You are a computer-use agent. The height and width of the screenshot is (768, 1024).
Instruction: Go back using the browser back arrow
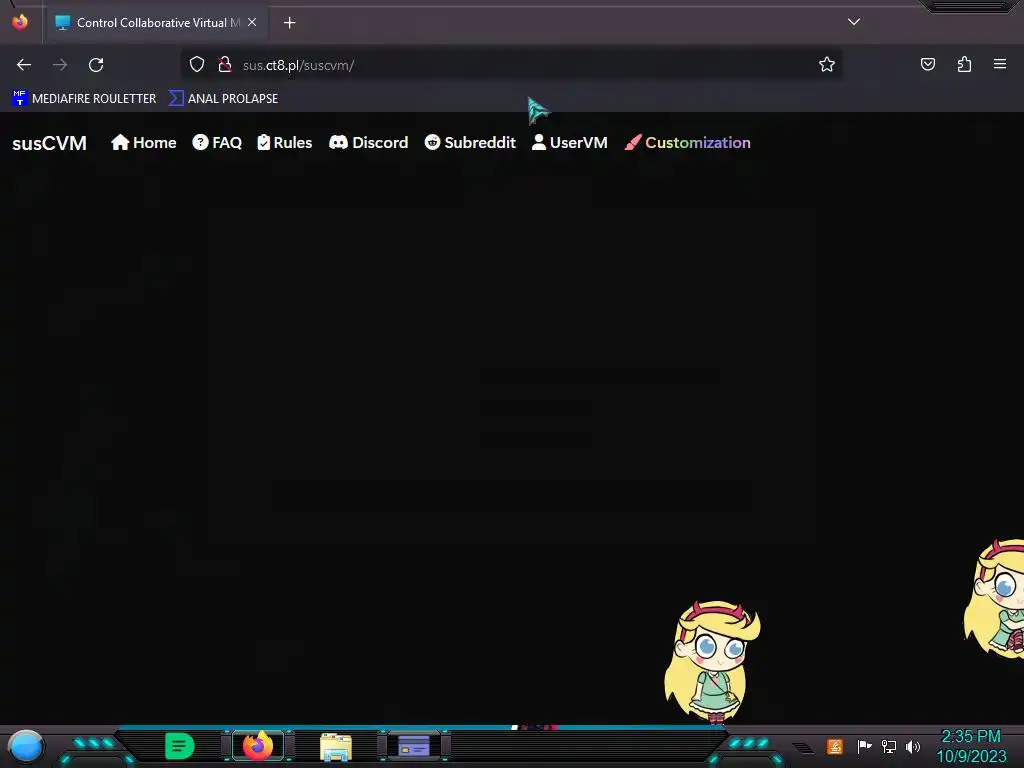coord(24,65)
